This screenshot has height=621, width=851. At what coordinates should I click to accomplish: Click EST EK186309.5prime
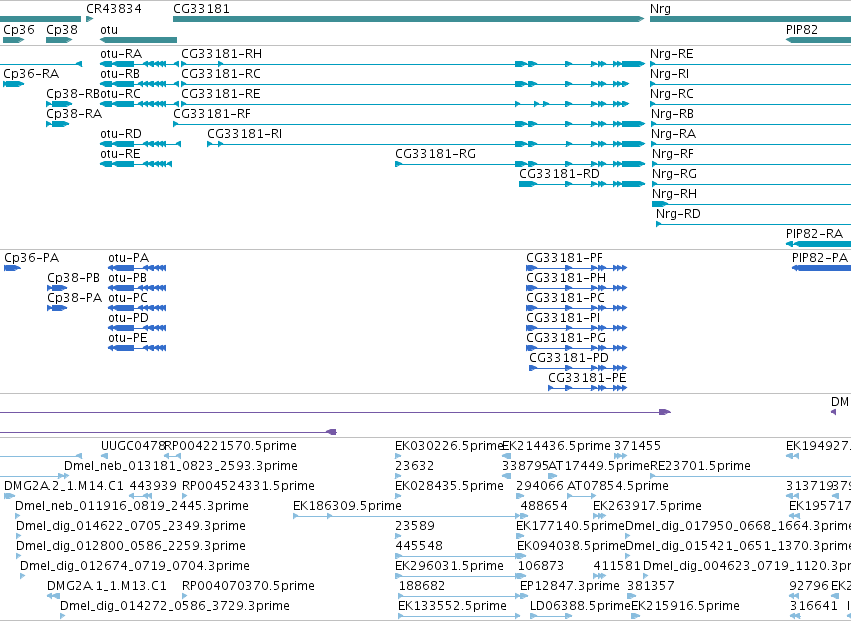[x=409, y=516]
